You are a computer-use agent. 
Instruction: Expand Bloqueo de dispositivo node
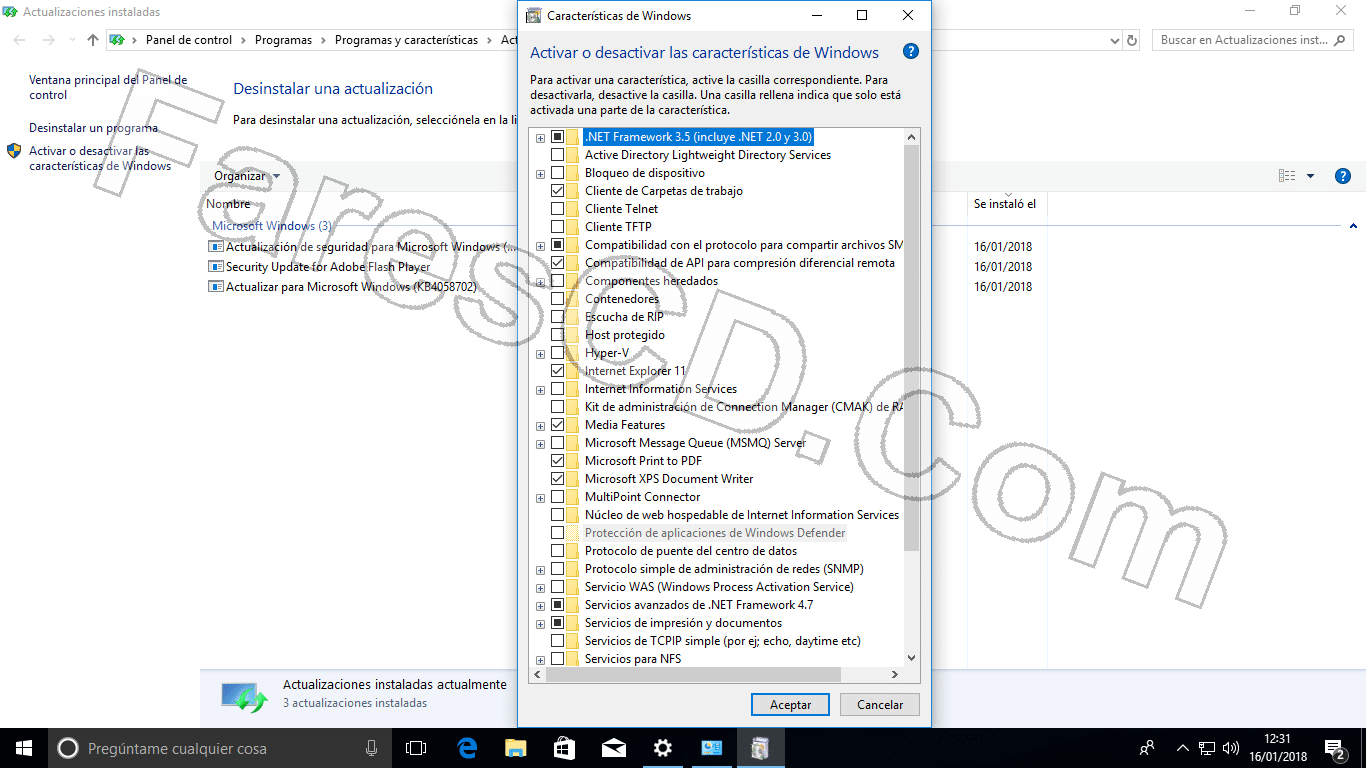coord(541,173)
